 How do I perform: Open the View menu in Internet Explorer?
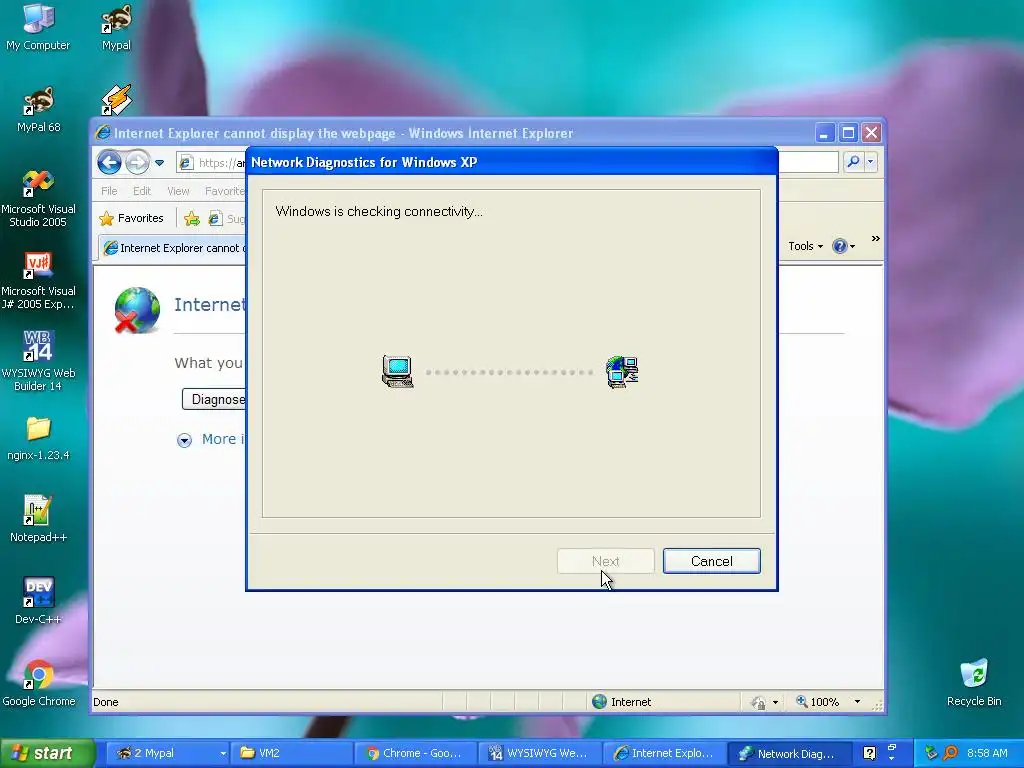click(x=178, y=191)
